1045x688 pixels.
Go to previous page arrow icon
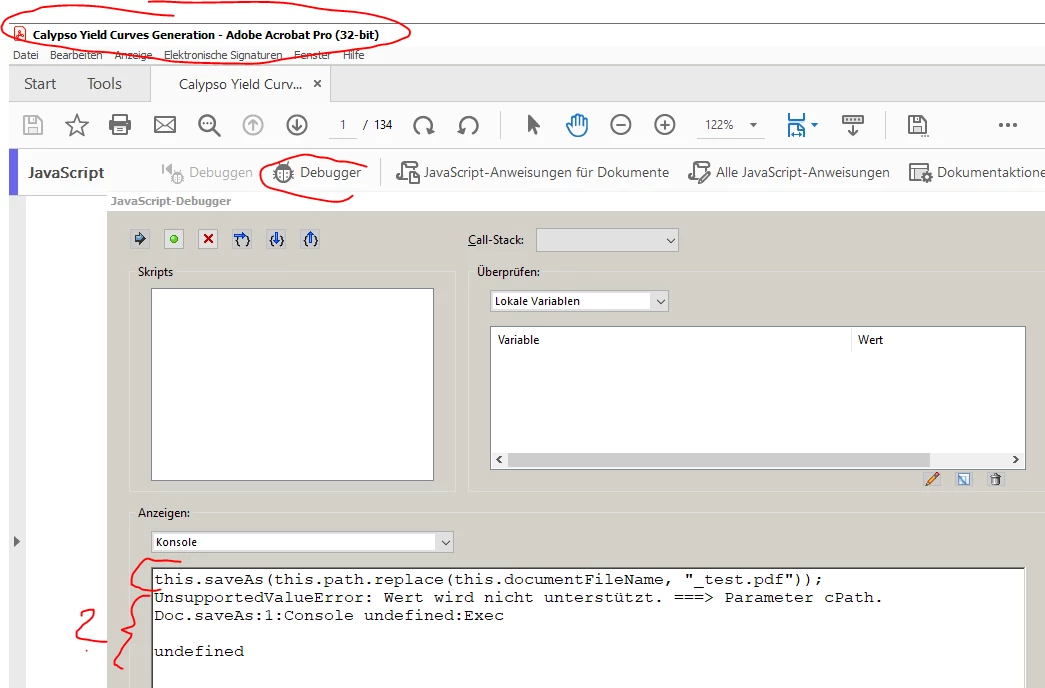tap(253, 125)
